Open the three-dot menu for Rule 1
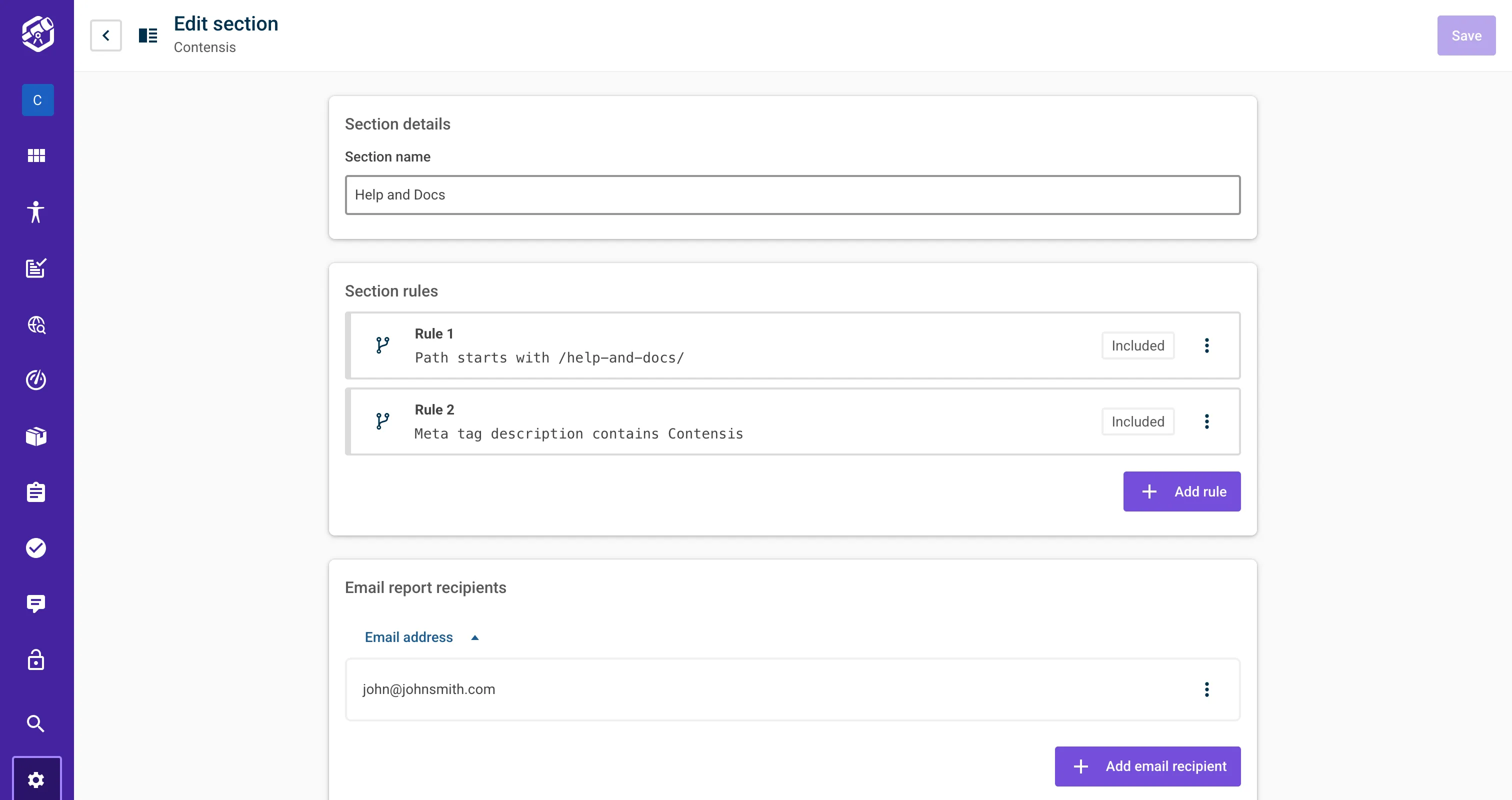 [1207, 345]
